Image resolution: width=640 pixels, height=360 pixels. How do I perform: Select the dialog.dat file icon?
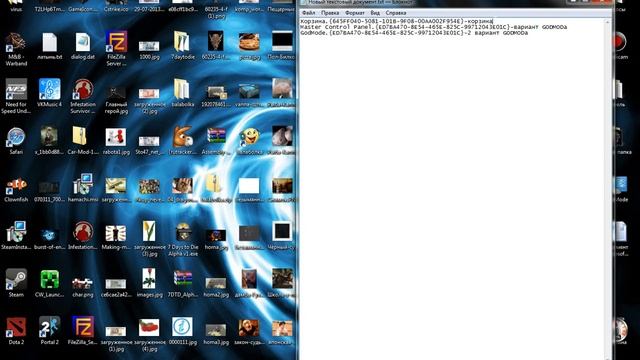click(82, 46)
